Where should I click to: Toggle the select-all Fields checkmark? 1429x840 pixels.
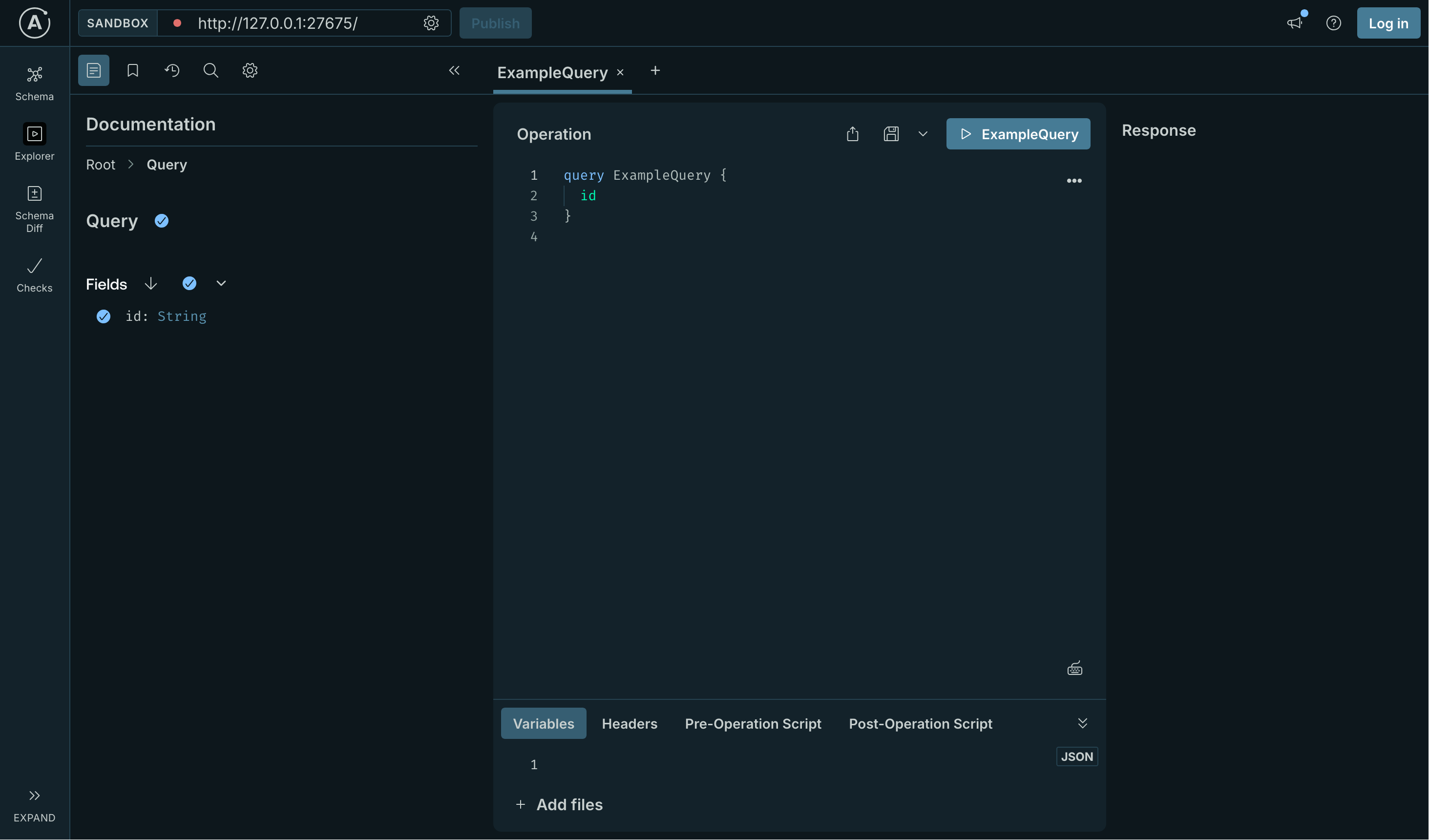189,284
